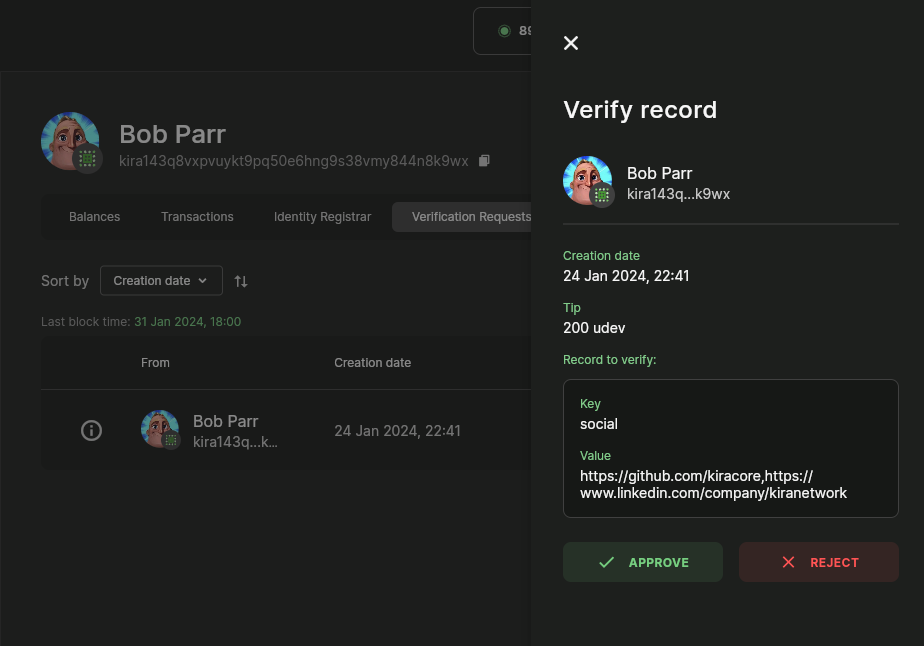Go to the Identity Registrar tab
The image size is (924, 646).
click(x=322, y=217)
